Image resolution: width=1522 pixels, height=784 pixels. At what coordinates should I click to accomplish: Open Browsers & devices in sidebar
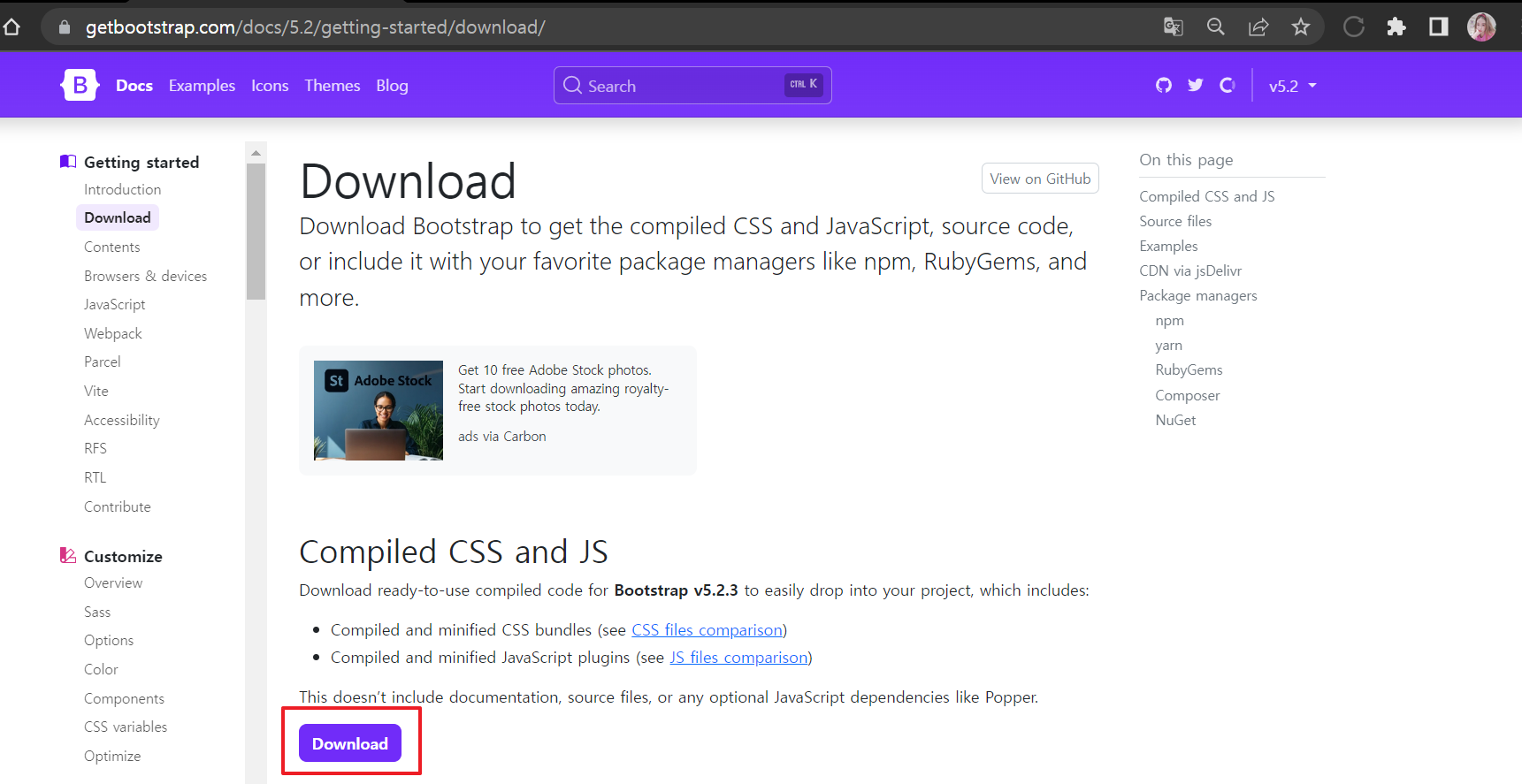[x=145, y=276]
